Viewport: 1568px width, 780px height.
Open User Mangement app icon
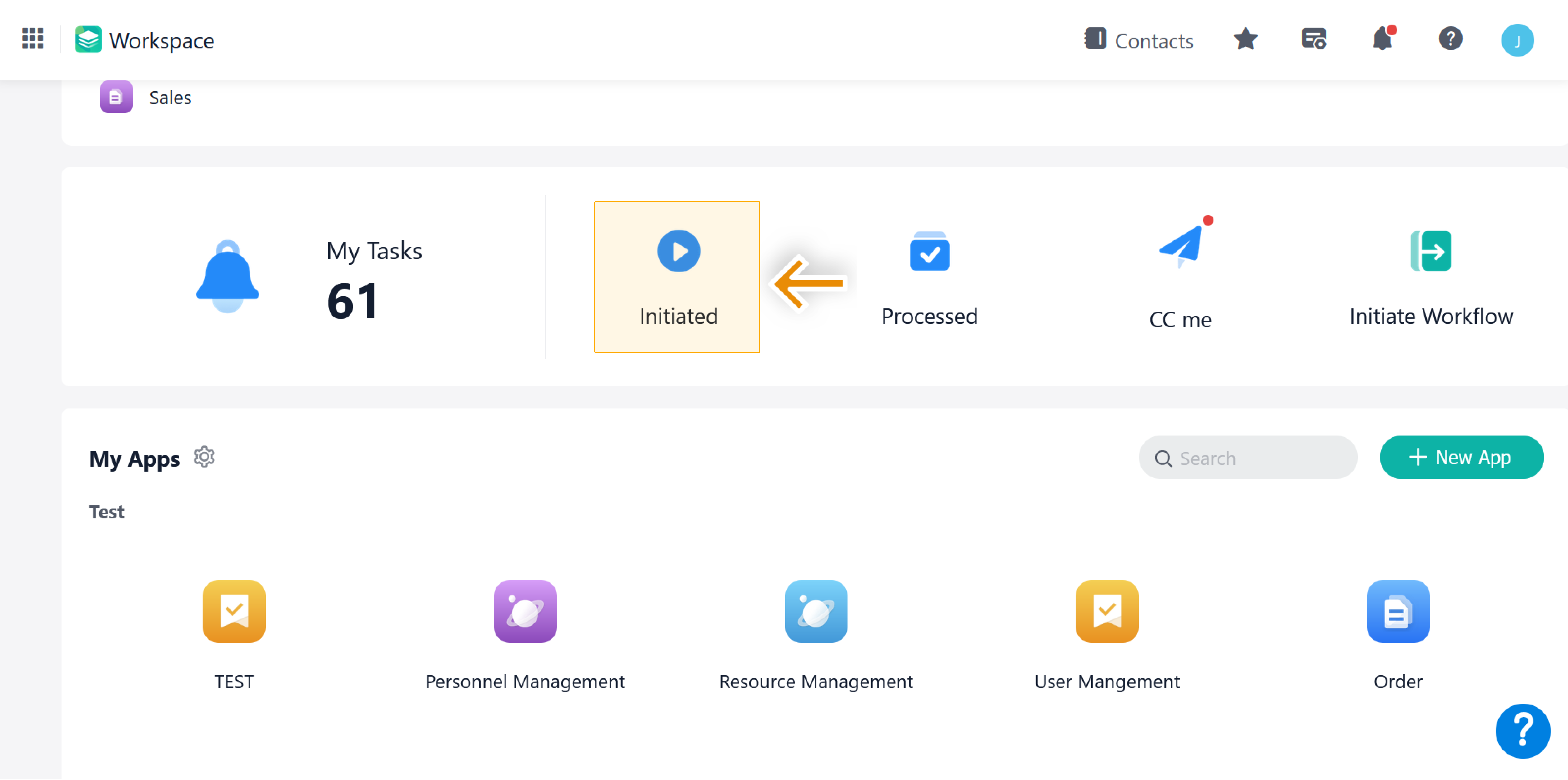1107,611
